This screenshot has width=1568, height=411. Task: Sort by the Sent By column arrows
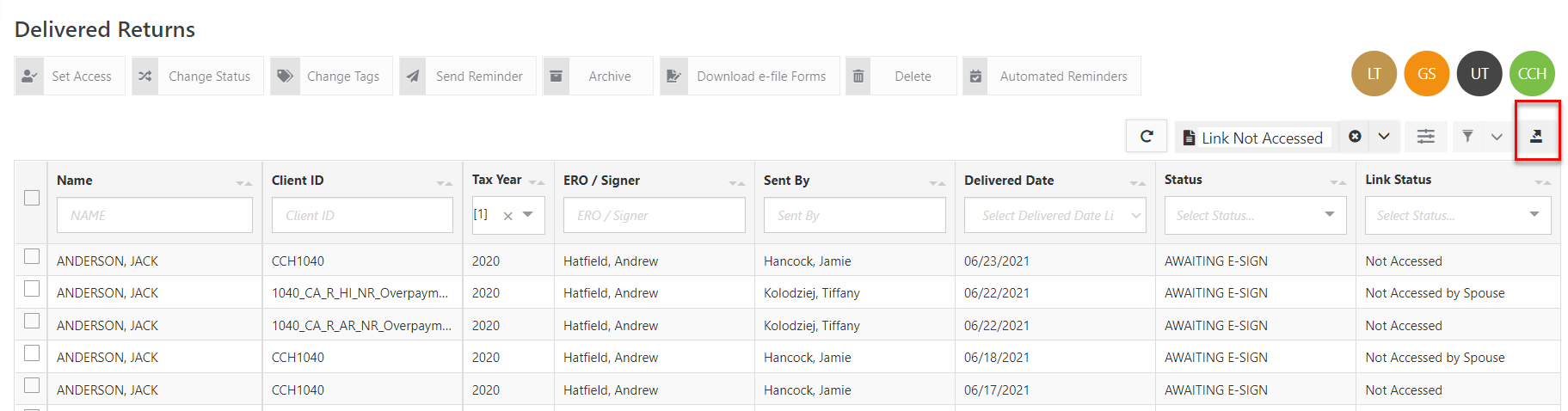tap(938, 182)
